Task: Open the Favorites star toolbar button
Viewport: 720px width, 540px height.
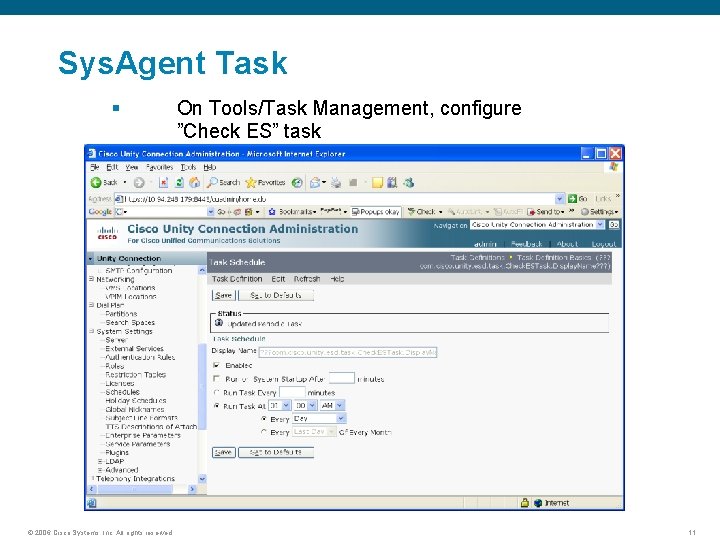Action: coord(265,183)
